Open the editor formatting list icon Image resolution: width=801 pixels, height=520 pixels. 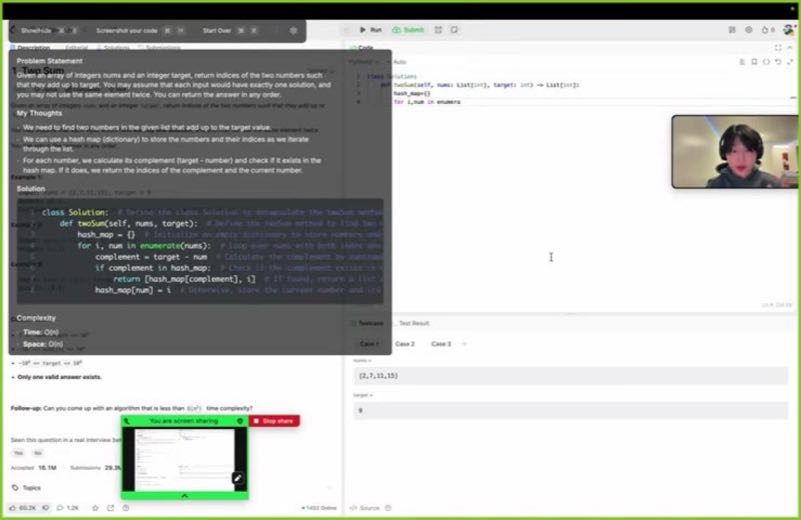(742, 62)
